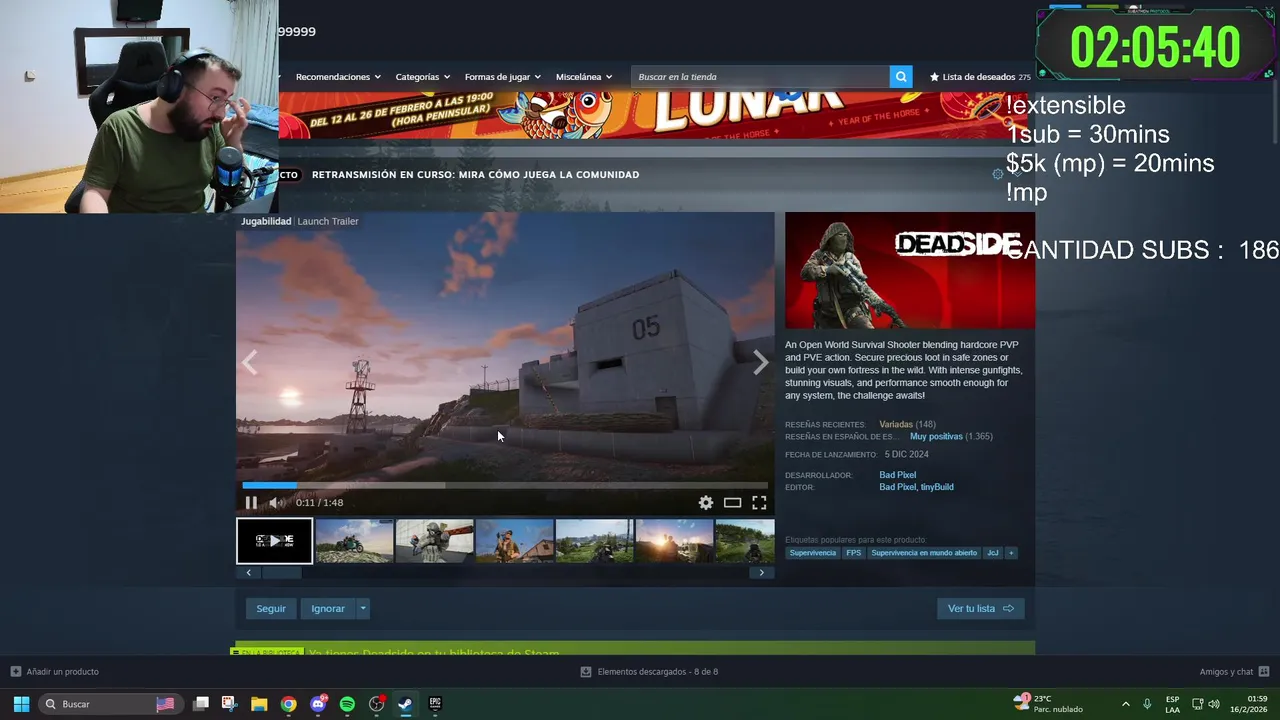Open video settings gear
Viewport: 1280px width, 720px height.
[x=706, y=503]
